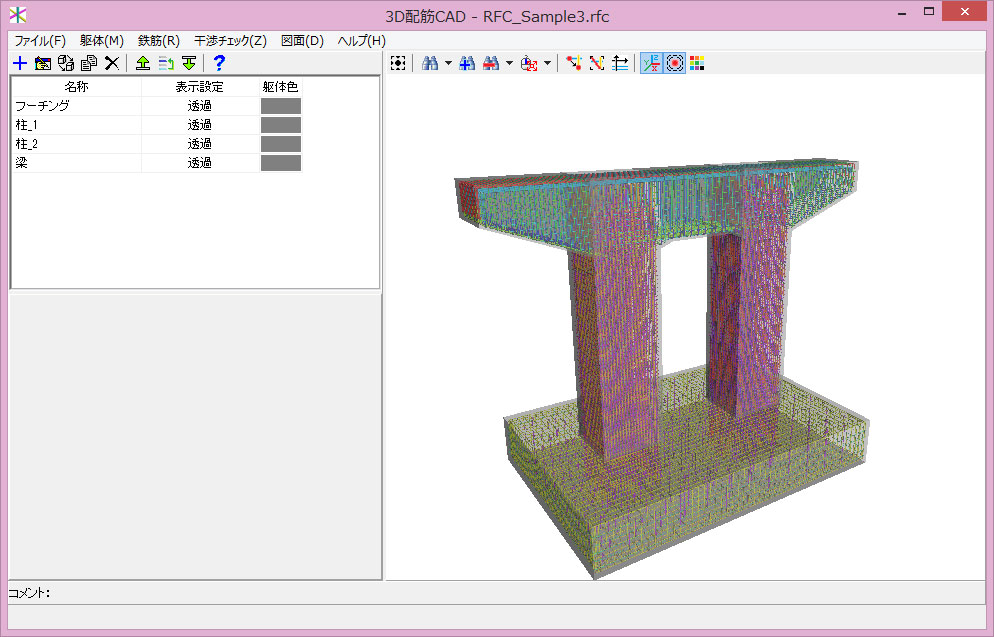Click the gray color swatch for 梁
This screenshot has height=637, width=994.
tap(280, 163)
